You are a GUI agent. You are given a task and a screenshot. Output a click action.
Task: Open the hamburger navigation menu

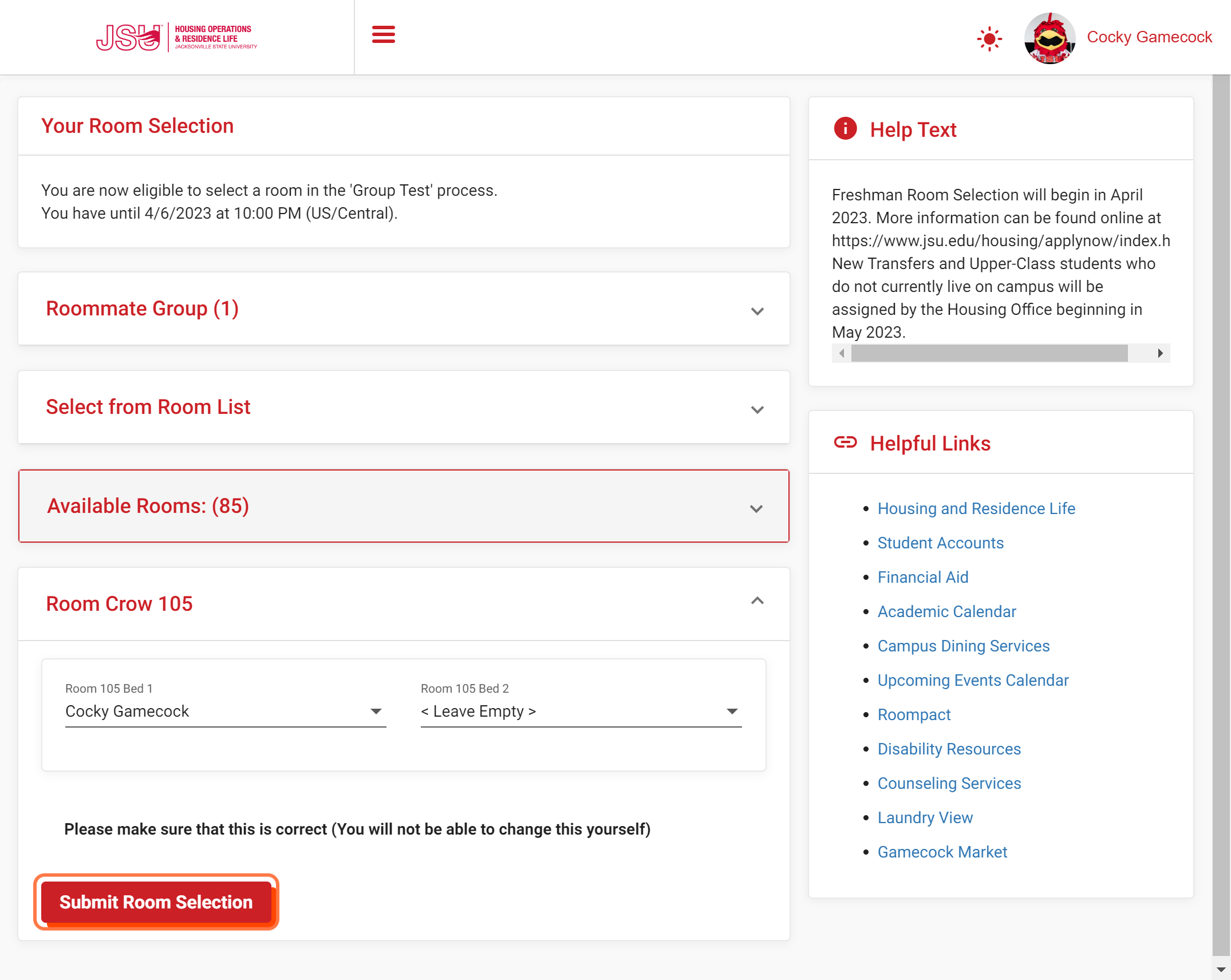pos(383,34)
